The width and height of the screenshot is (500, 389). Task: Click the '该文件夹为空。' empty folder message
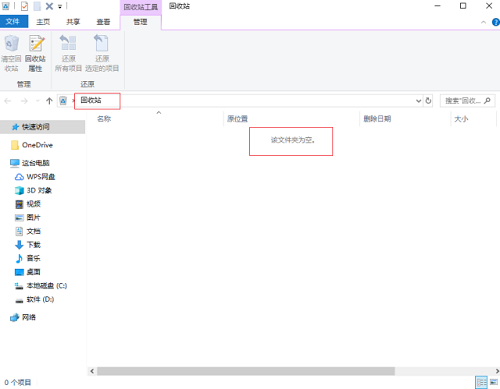coord(293,140)
